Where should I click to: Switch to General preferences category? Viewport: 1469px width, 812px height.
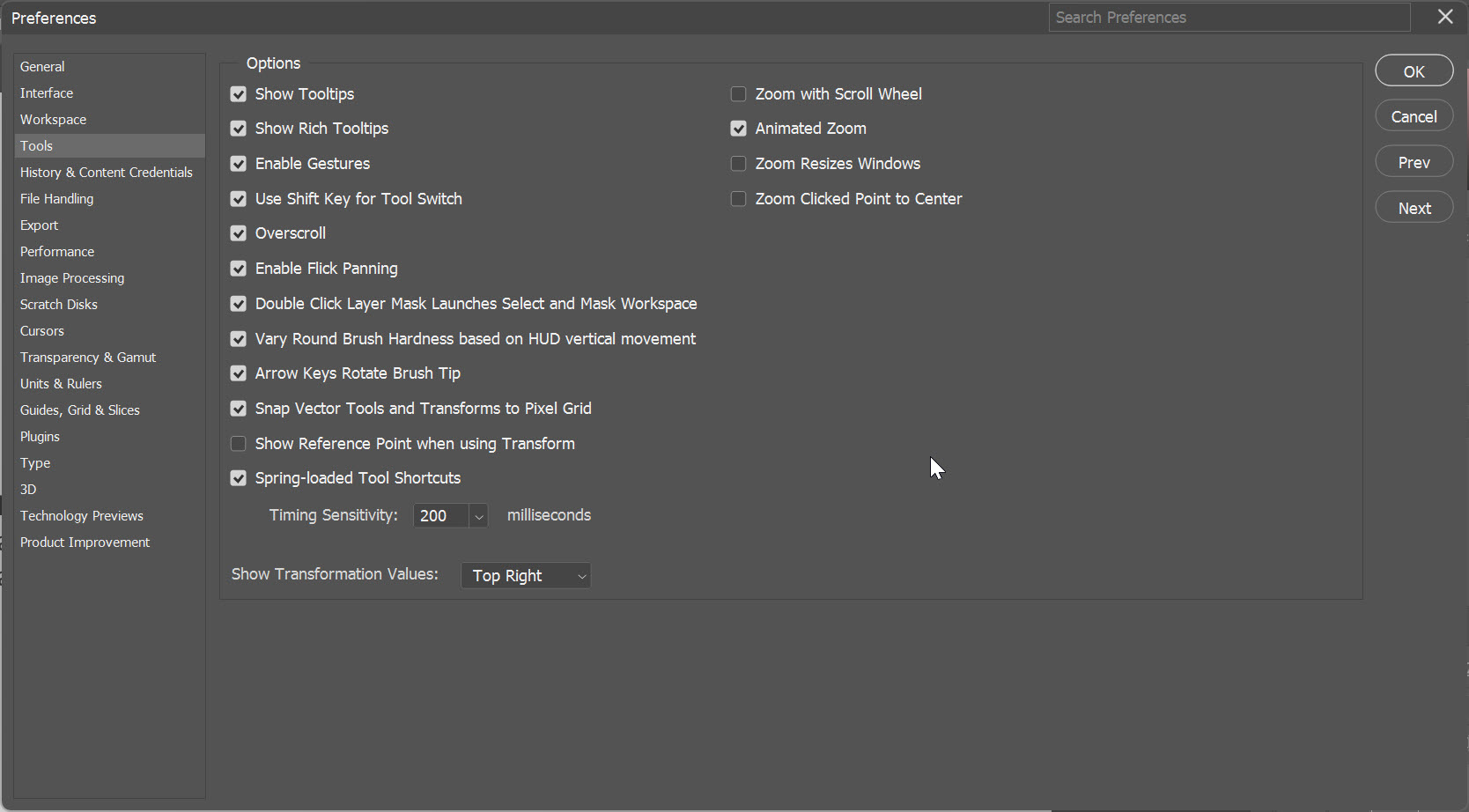click(x=42, y=67)
